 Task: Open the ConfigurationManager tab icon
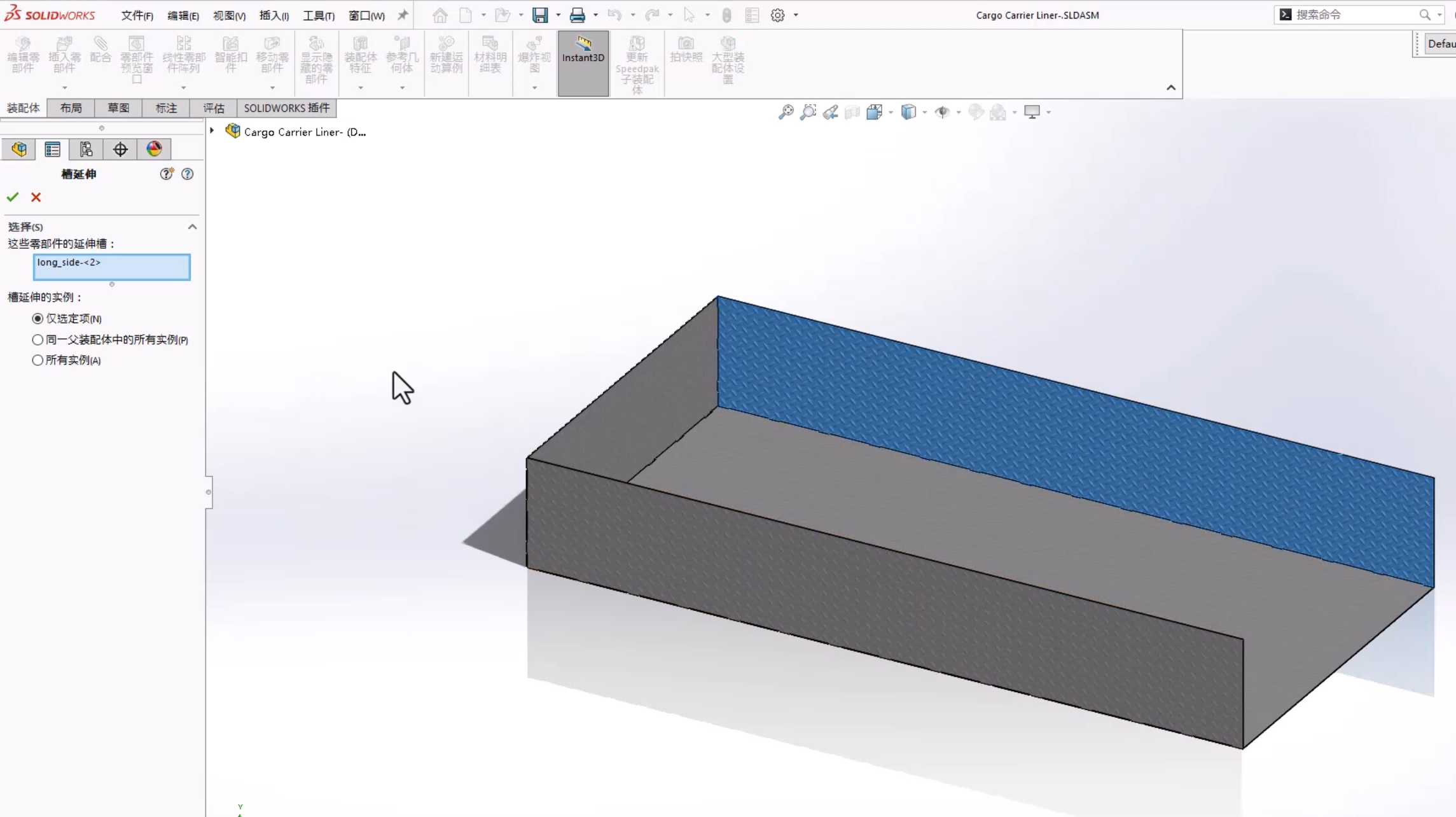coord(86,150)
